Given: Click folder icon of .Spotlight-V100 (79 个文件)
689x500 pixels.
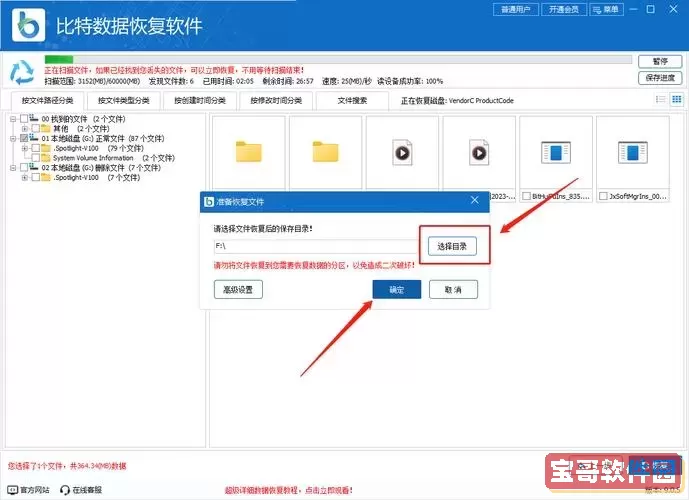Looking at the screenshot, I should 46,148.
